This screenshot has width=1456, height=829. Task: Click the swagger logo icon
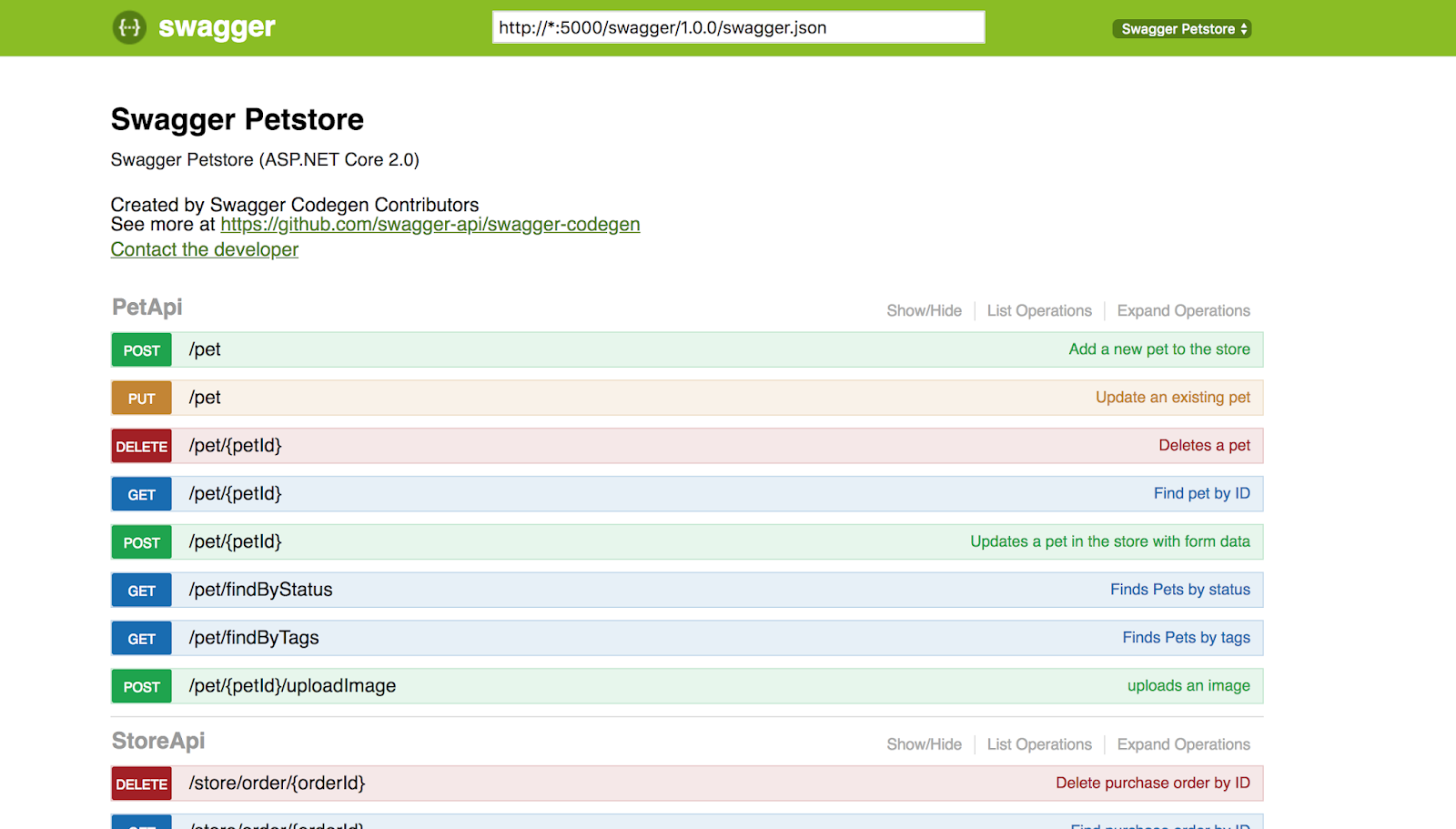tap(129, 27)
